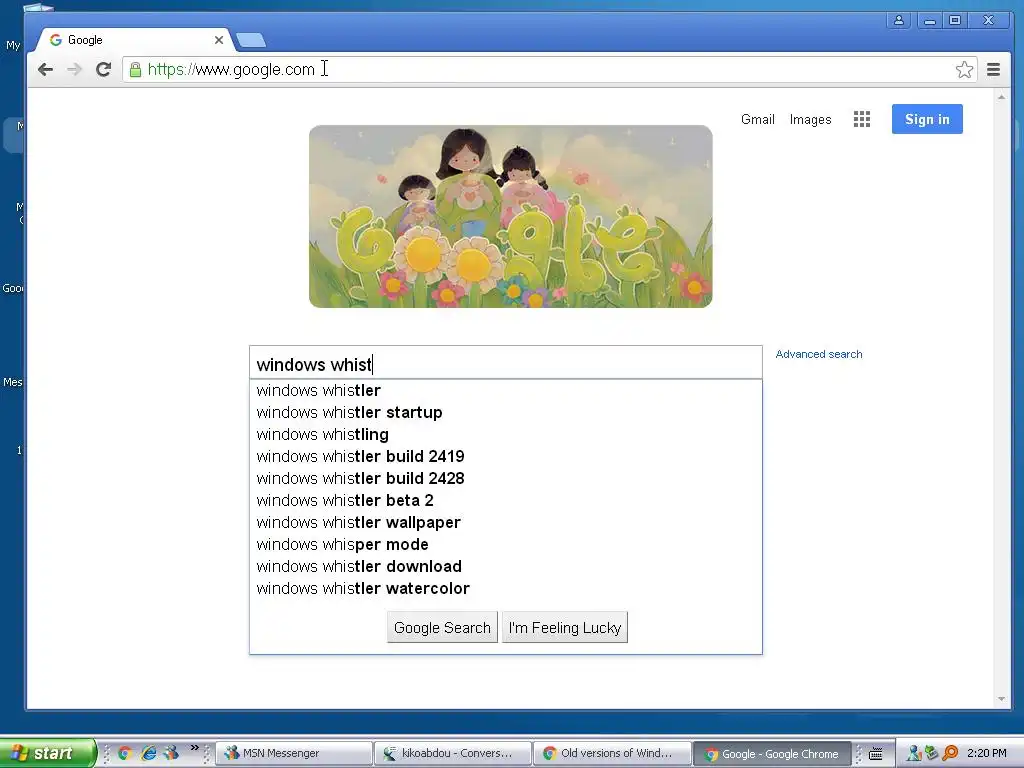
Task: Launch Internet Explorer from Quick Launch
Action: (149, 753)
